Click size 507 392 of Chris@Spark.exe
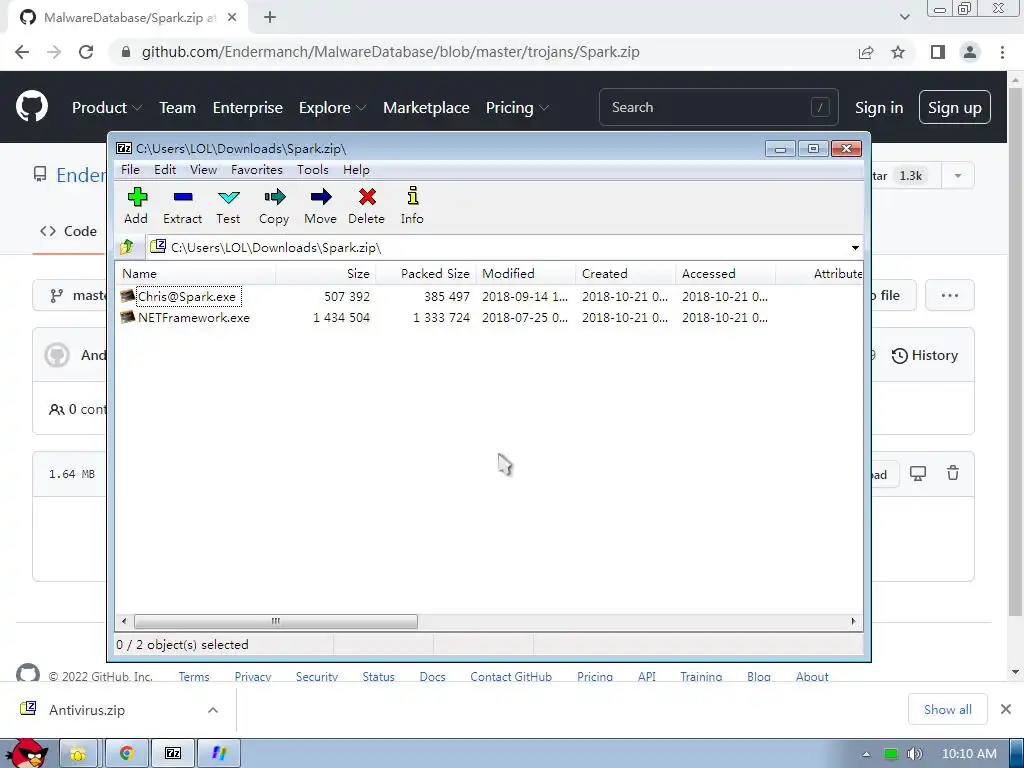The width and height of the screenshot is (1024, 768). [347, 296]
